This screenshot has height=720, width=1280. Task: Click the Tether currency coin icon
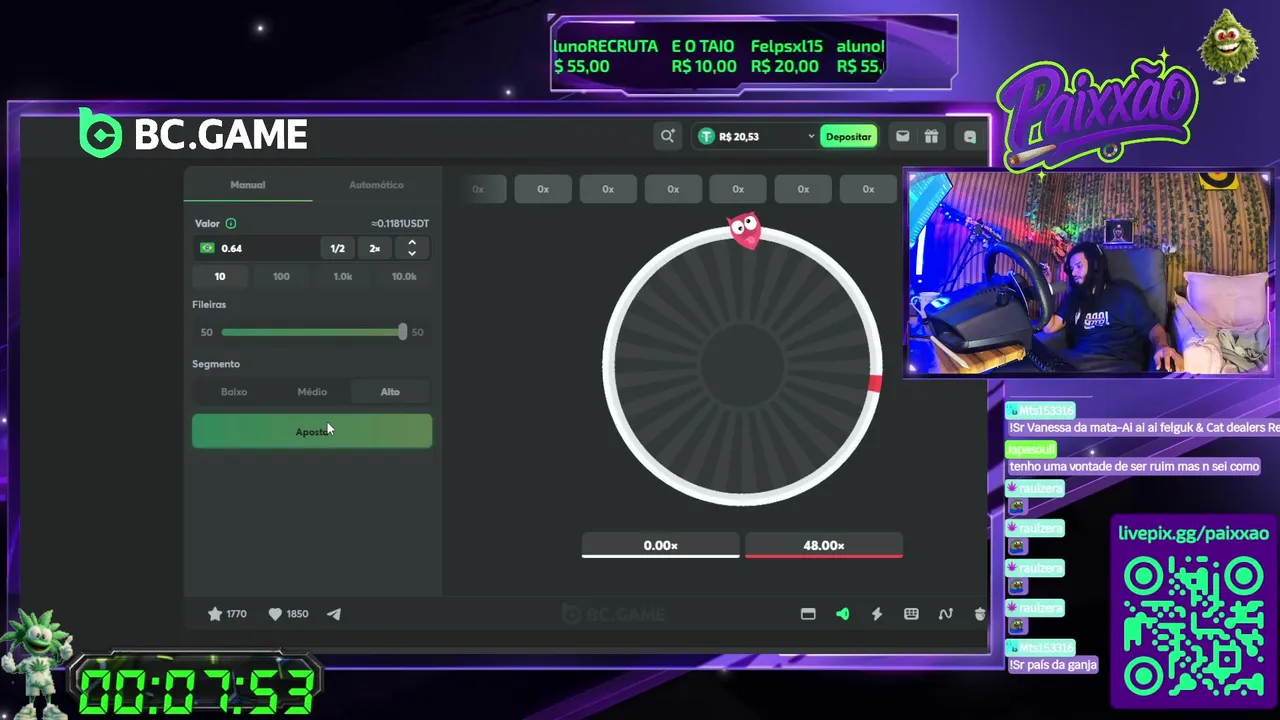click(707, 136)
